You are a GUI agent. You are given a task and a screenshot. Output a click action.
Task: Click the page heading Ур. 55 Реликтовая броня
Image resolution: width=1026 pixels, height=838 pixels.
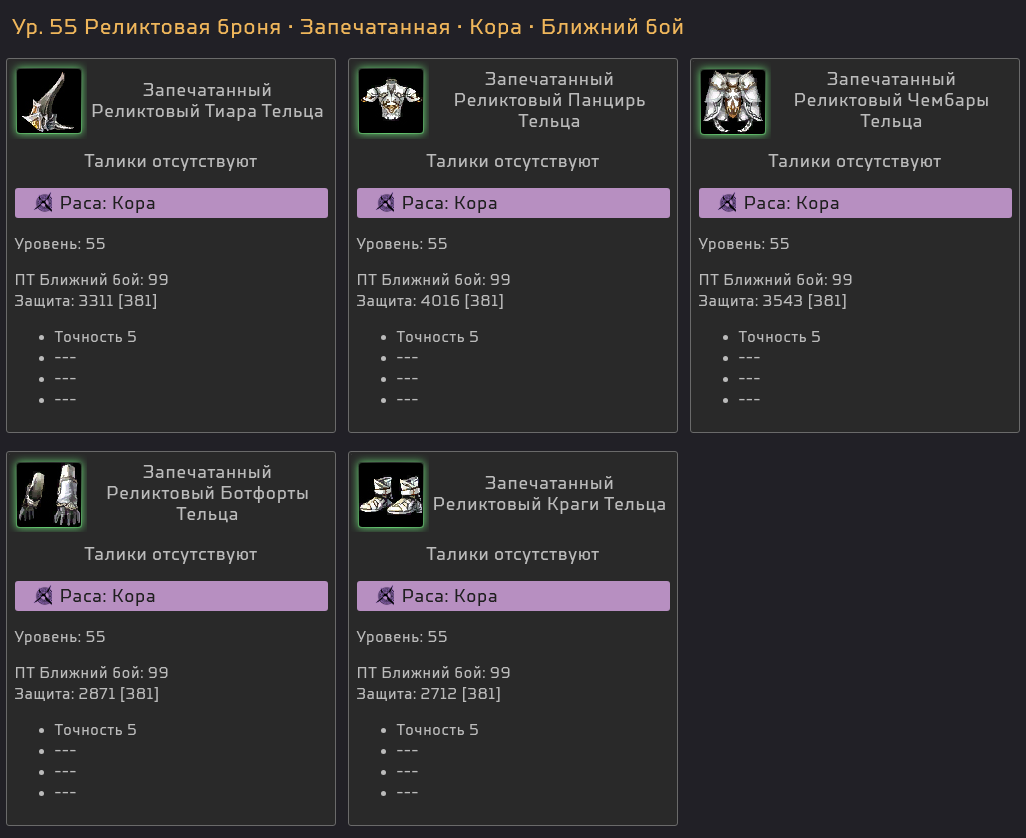tap(147, 27)
